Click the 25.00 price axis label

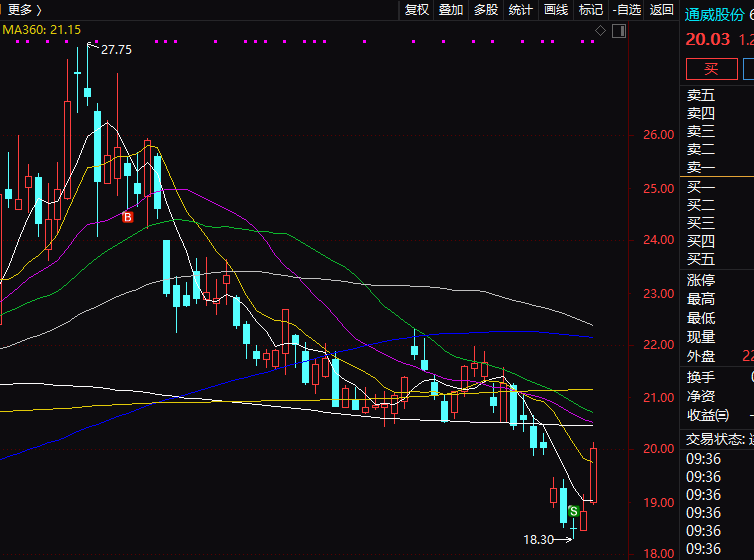coord(658,189)
